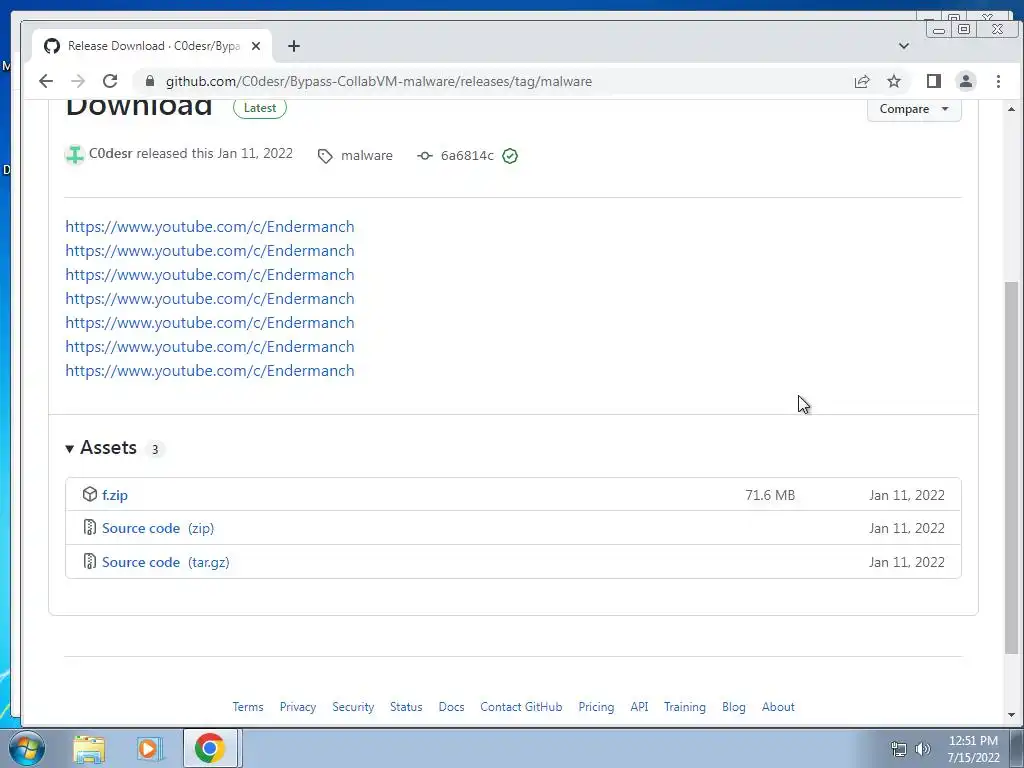Image resolution: width=1024 pixels, height=768 pixels.
Task: Click the Docs footer link
Action: tap(451, 707)
